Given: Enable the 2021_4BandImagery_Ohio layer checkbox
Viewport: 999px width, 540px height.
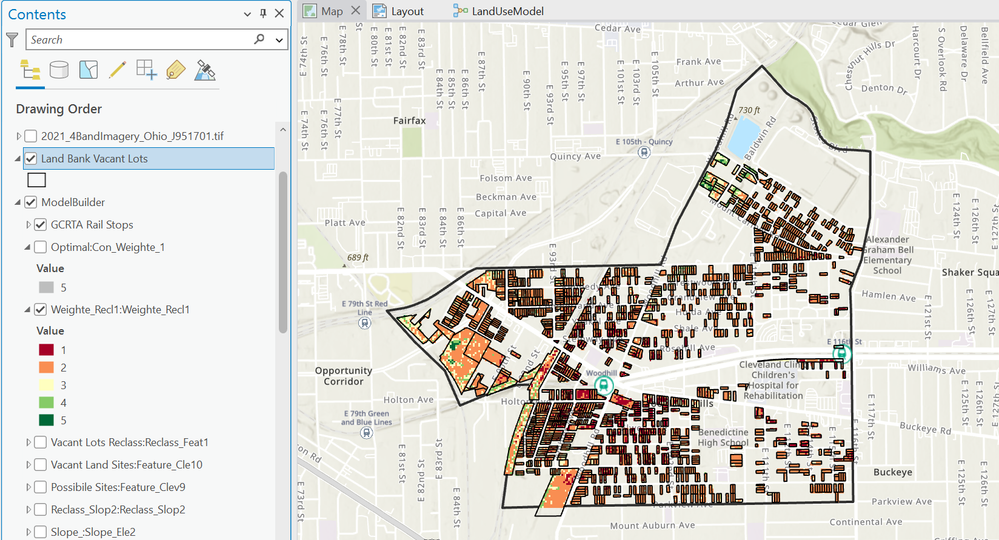Looking at the screenshot, I should 31,136.
